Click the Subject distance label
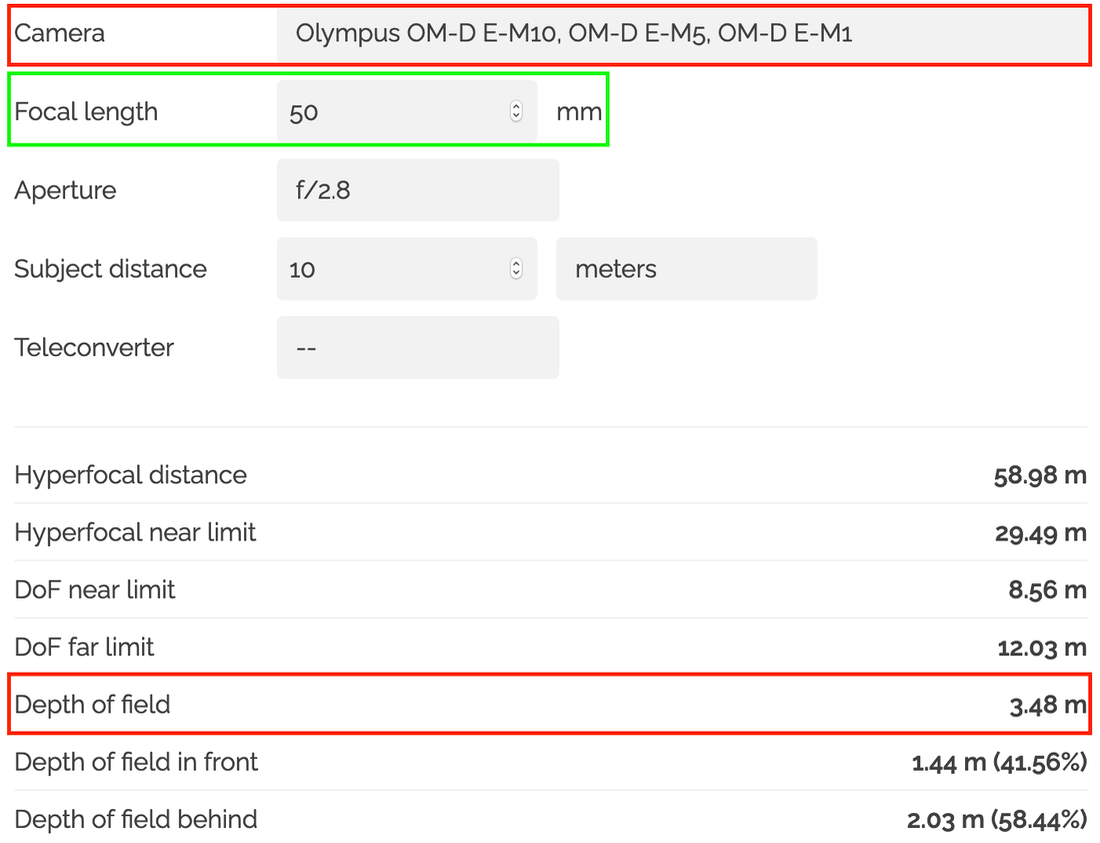 click(x=110, y=269)
